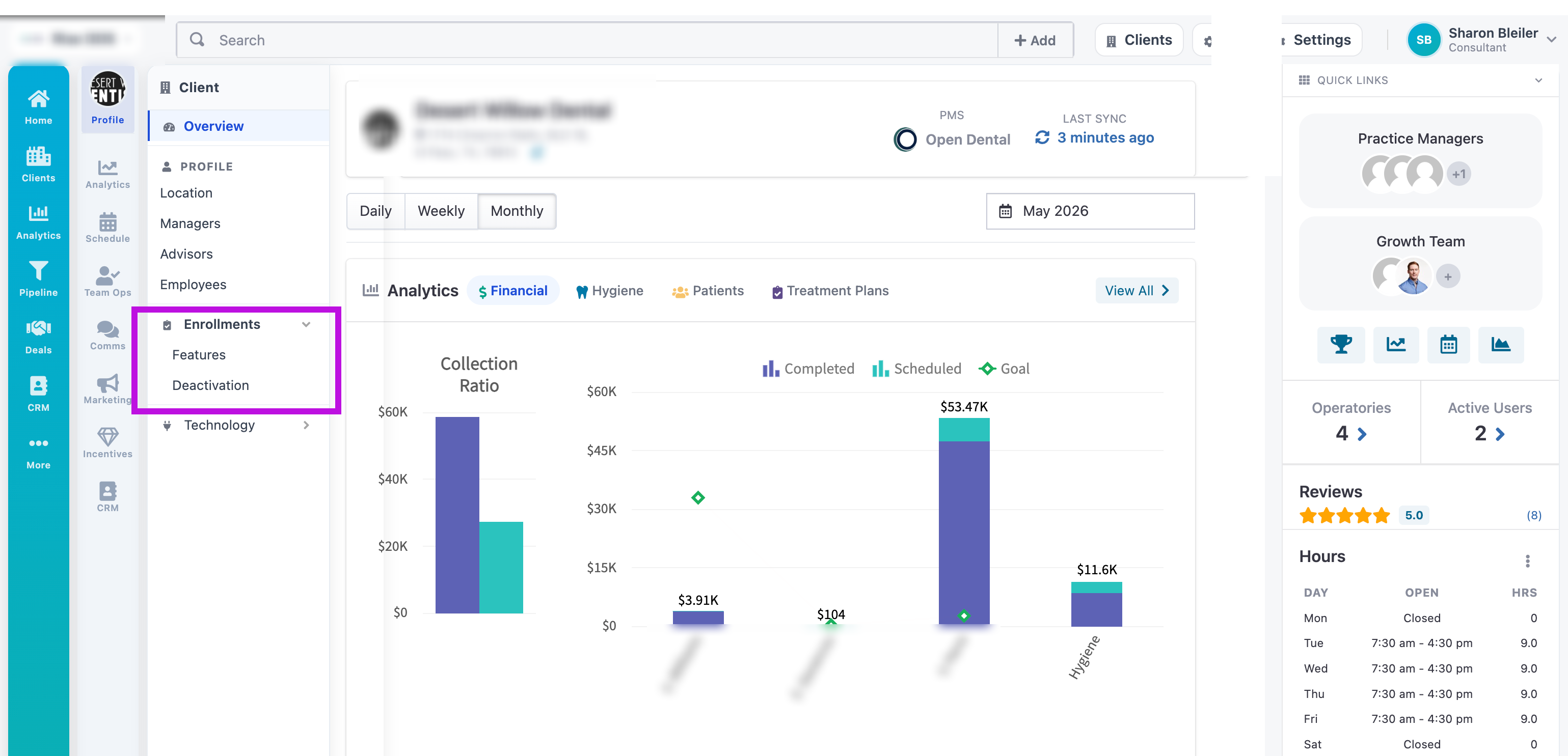Add a Growth Team member
Screen dimensions: 1568x756
(x=1448, y=277)
